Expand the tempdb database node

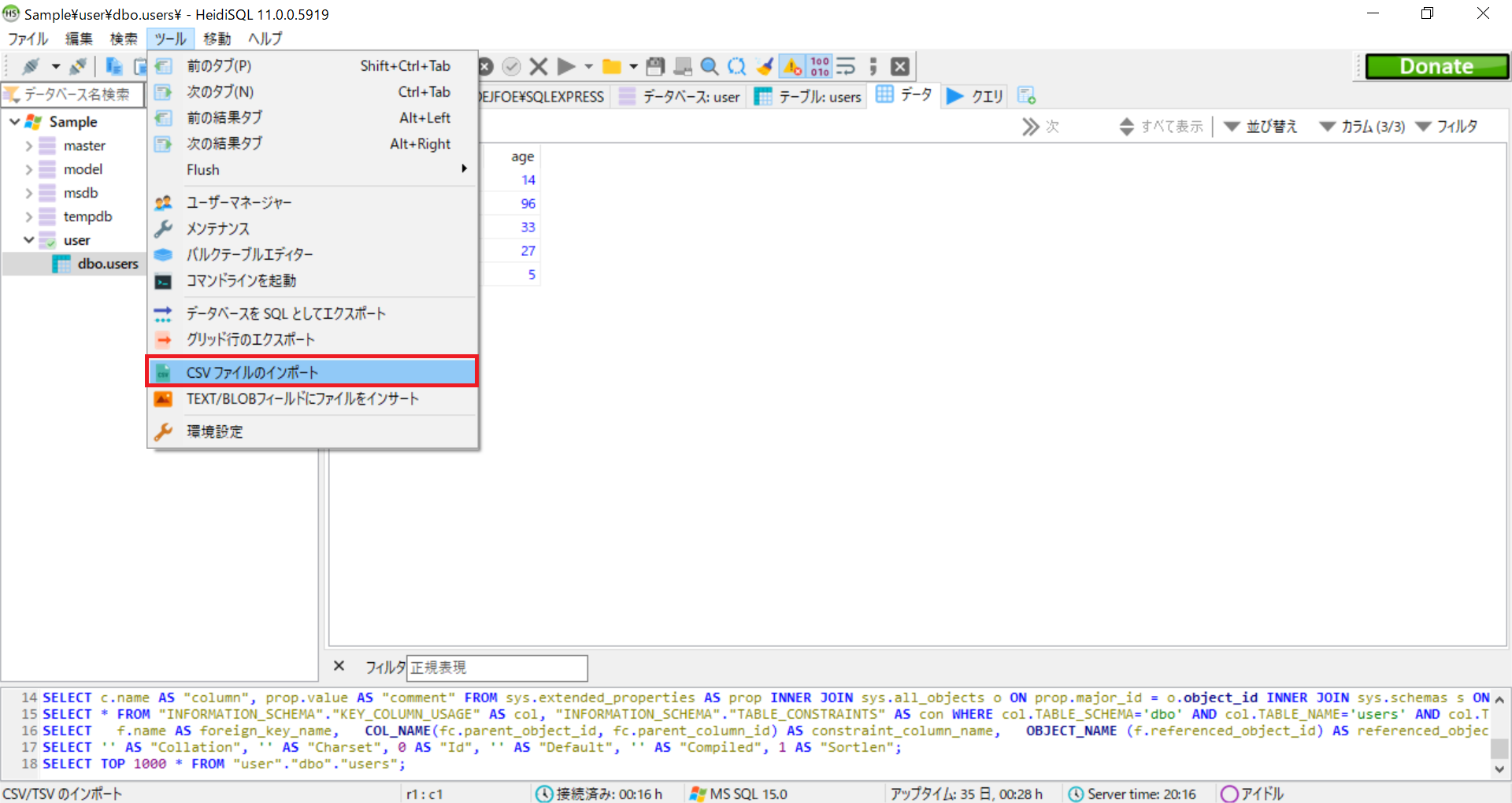click(29, 217)
